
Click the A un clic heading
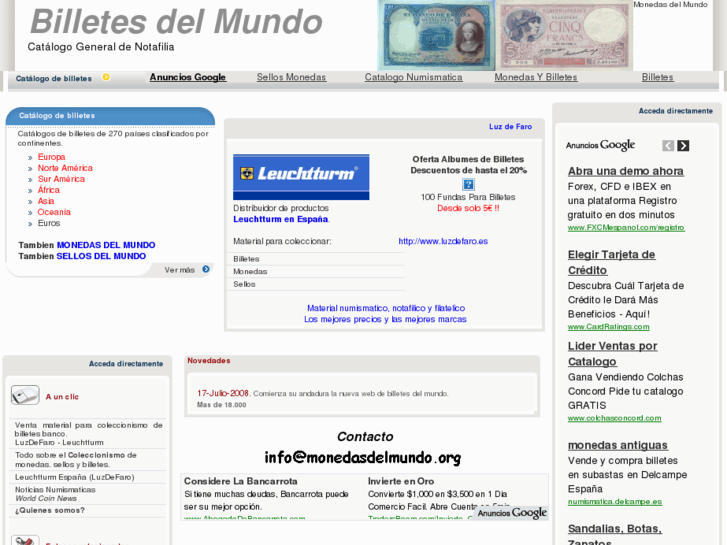[x=62, y=397]
